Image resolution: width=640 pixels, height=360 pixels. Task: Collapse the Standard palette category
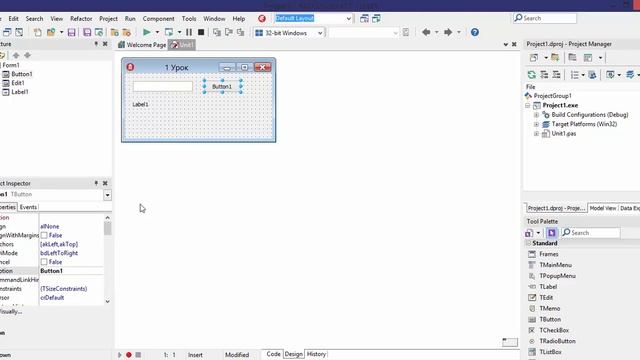[528, 243]
